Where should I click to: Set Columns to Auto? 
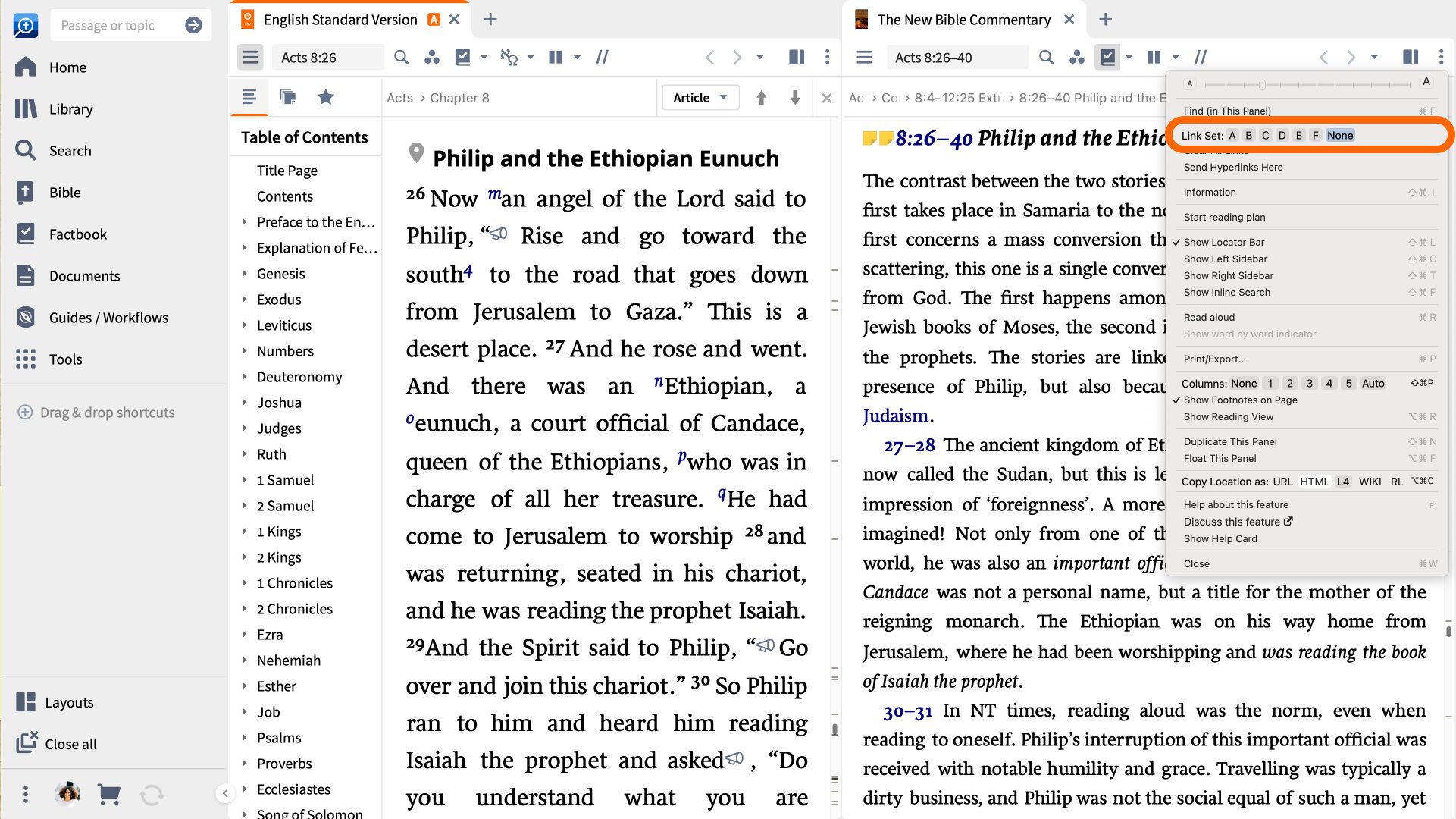tap(1373, 384)
